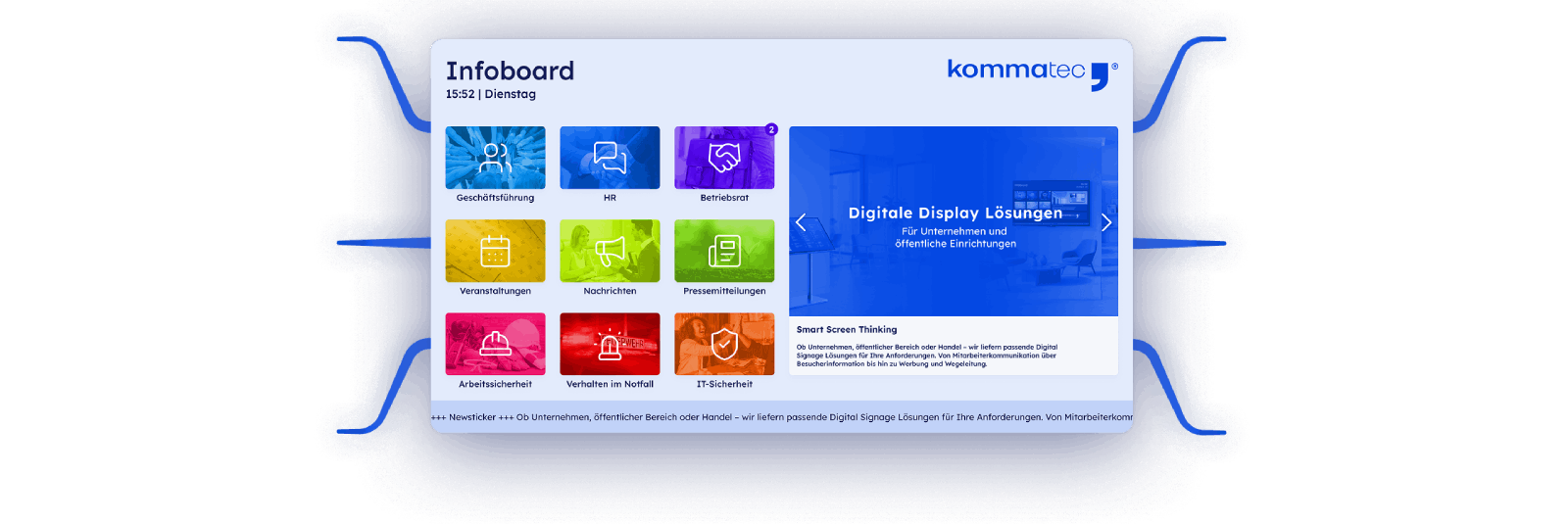Click the time and day '15:52 | Dienstag'
The width and height of the screenshot is (1568, 524).
(x=491, y=94)
